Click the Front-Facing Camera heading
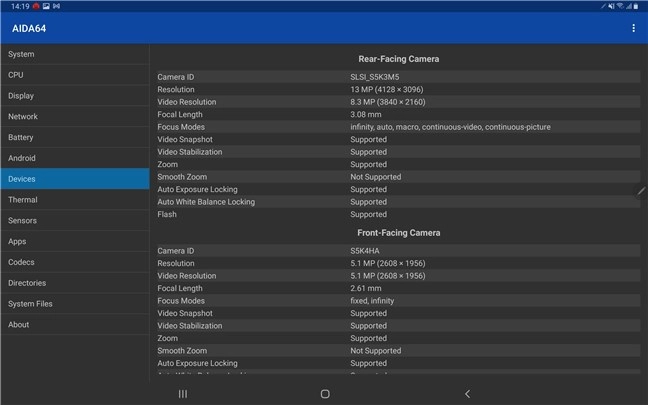 click(398, 233)
